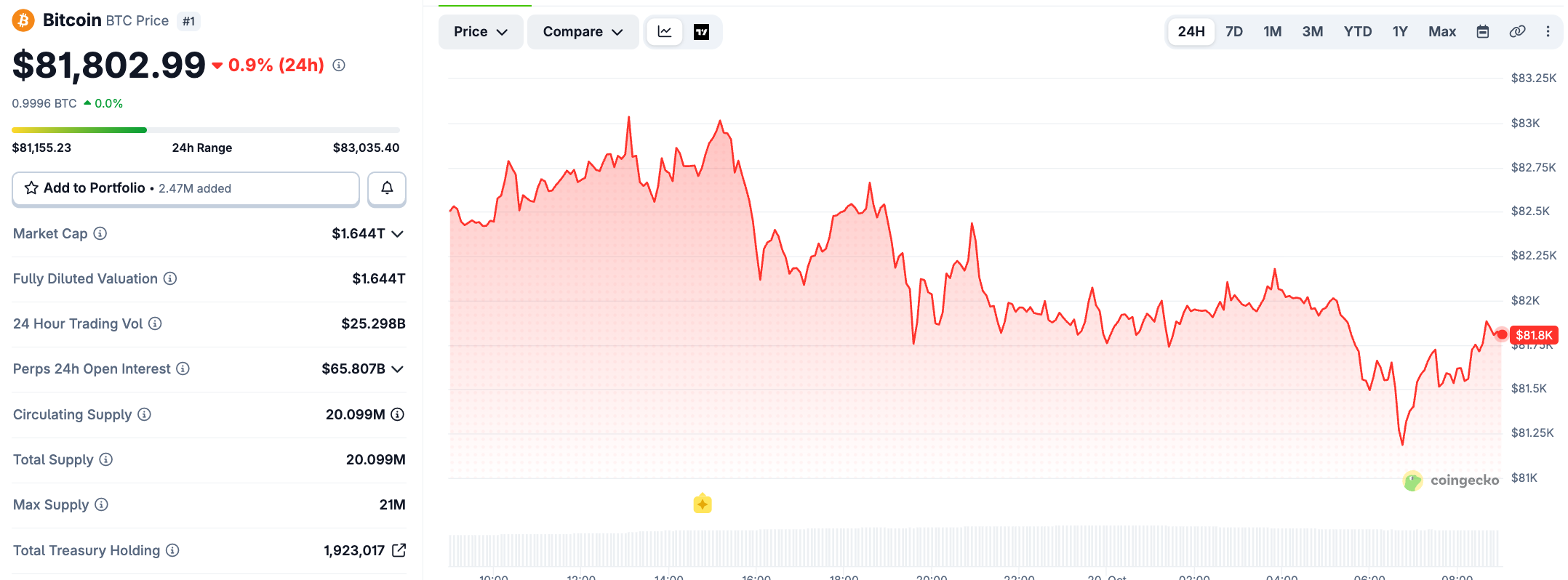The image size is (1568, 580).
Task: Click the $83,035.40 range high value
Action: coord(367,148)
